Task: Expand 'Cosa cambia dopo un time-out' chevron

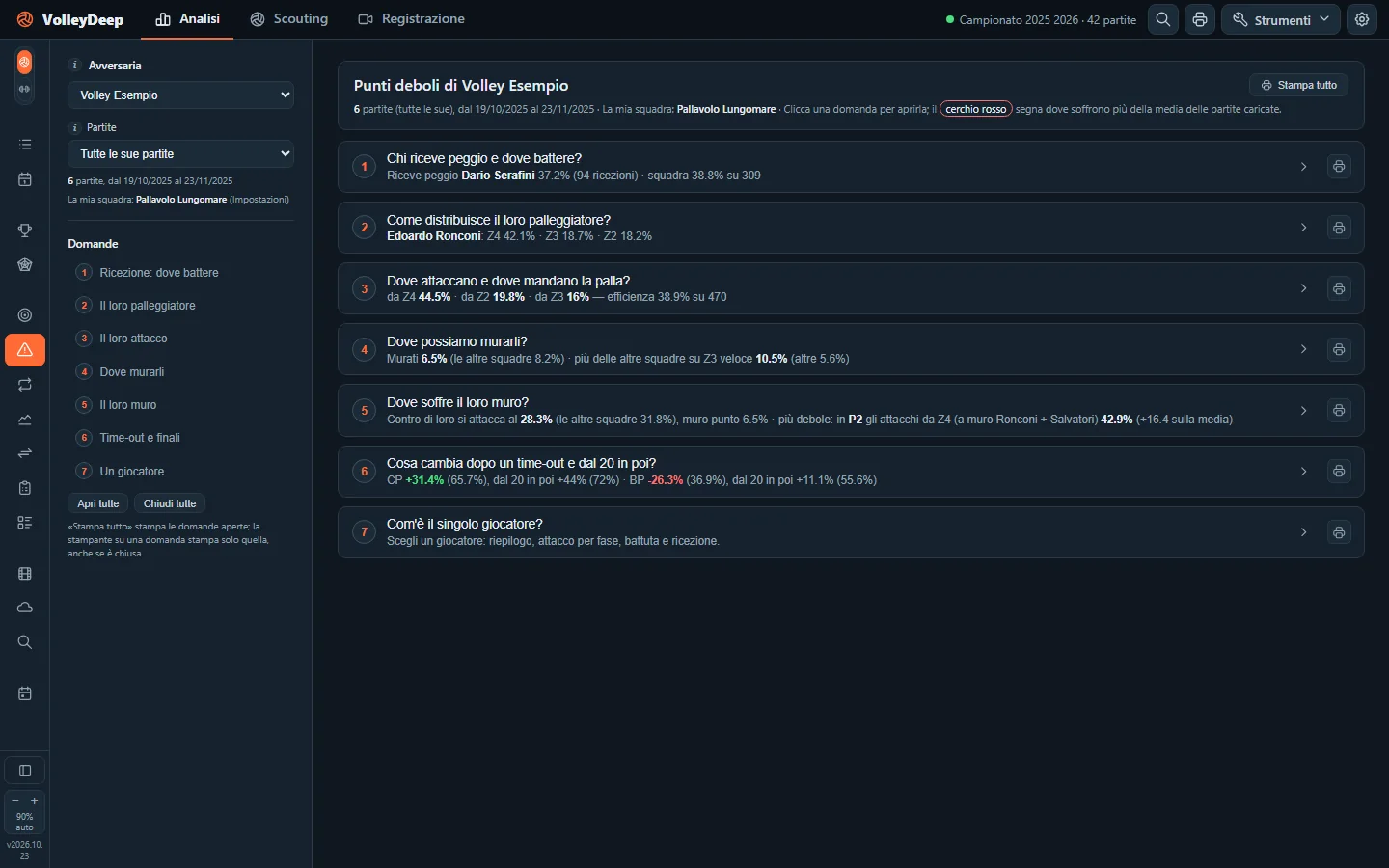Action: click(1303, 472)
